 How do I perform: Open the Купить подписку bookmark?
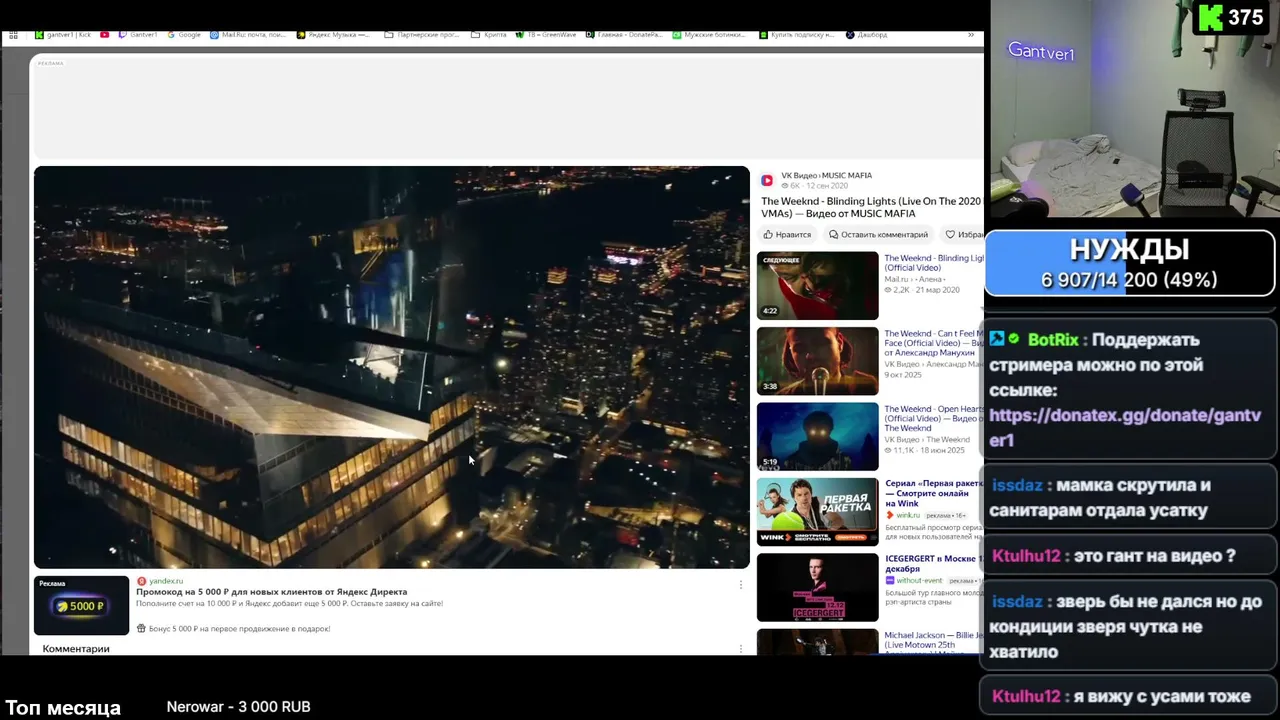point(796,35)
